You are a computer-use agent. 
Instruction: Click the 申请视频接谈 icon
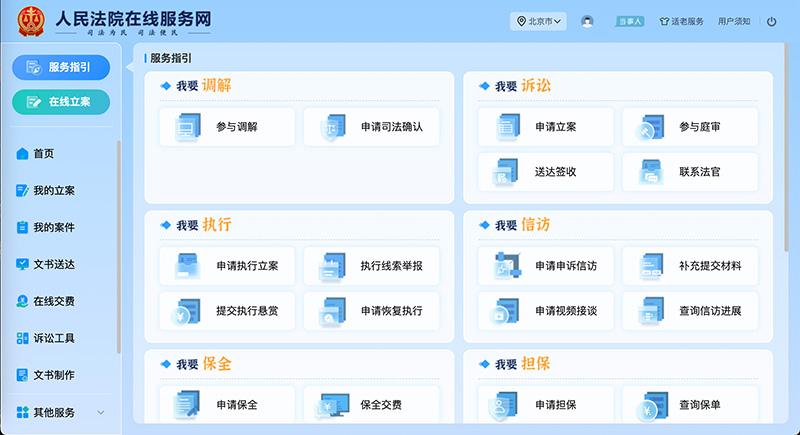[x=507, y=311]
